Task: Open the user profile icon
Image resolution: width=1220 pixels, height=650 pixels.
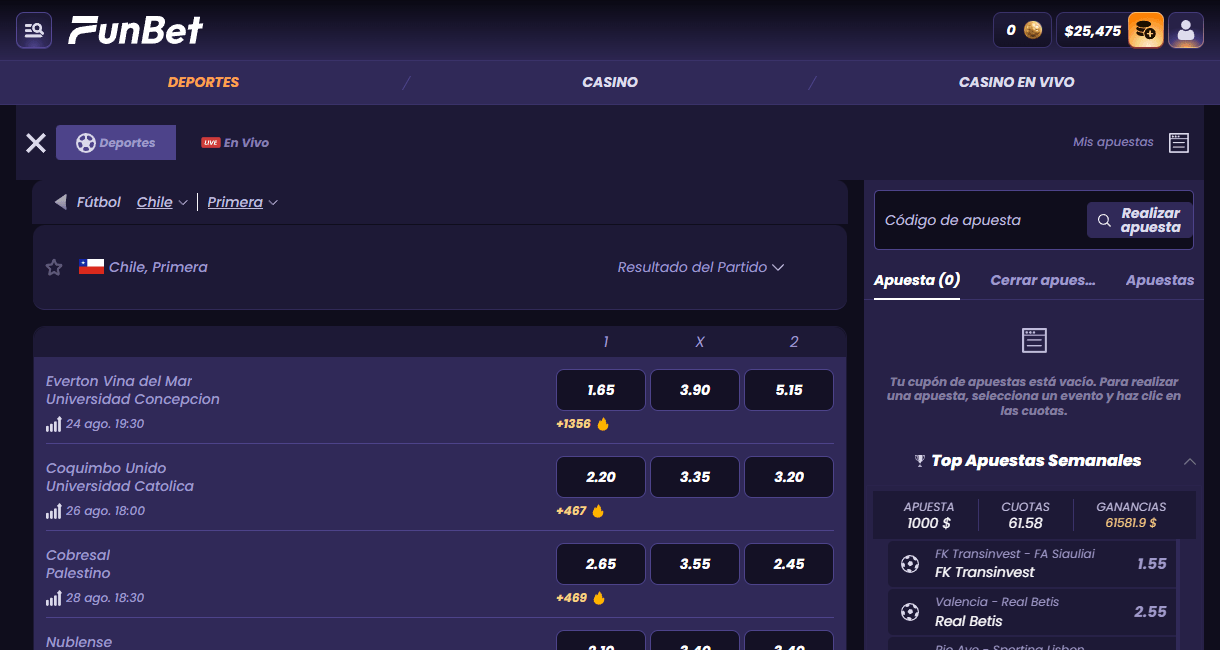Action: (x=1186, y=30)
